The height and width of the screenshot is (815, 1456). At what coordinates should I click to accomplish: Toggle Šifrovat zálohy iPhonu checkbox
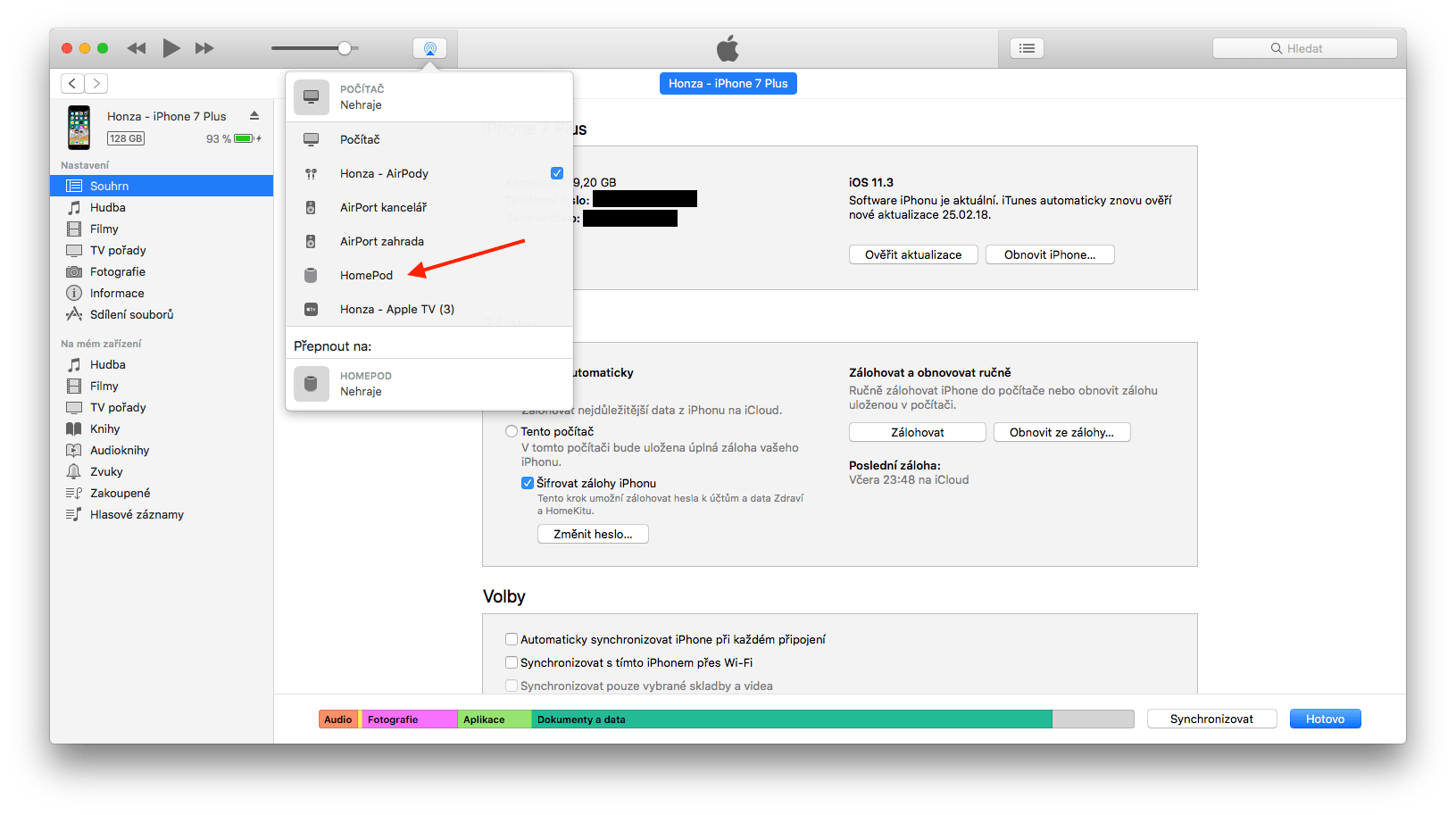pyautogui.click(x=528, y=483)
